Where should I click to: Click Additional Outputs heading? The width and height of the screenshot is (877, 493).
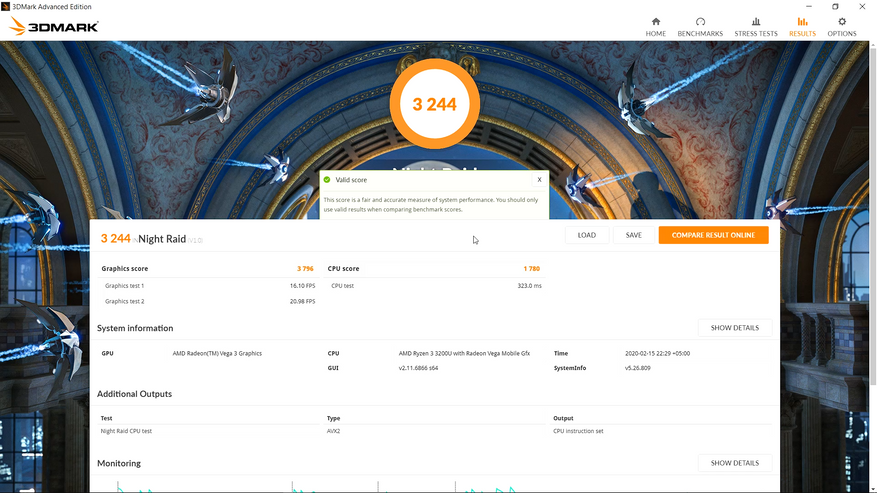(134, 394)
